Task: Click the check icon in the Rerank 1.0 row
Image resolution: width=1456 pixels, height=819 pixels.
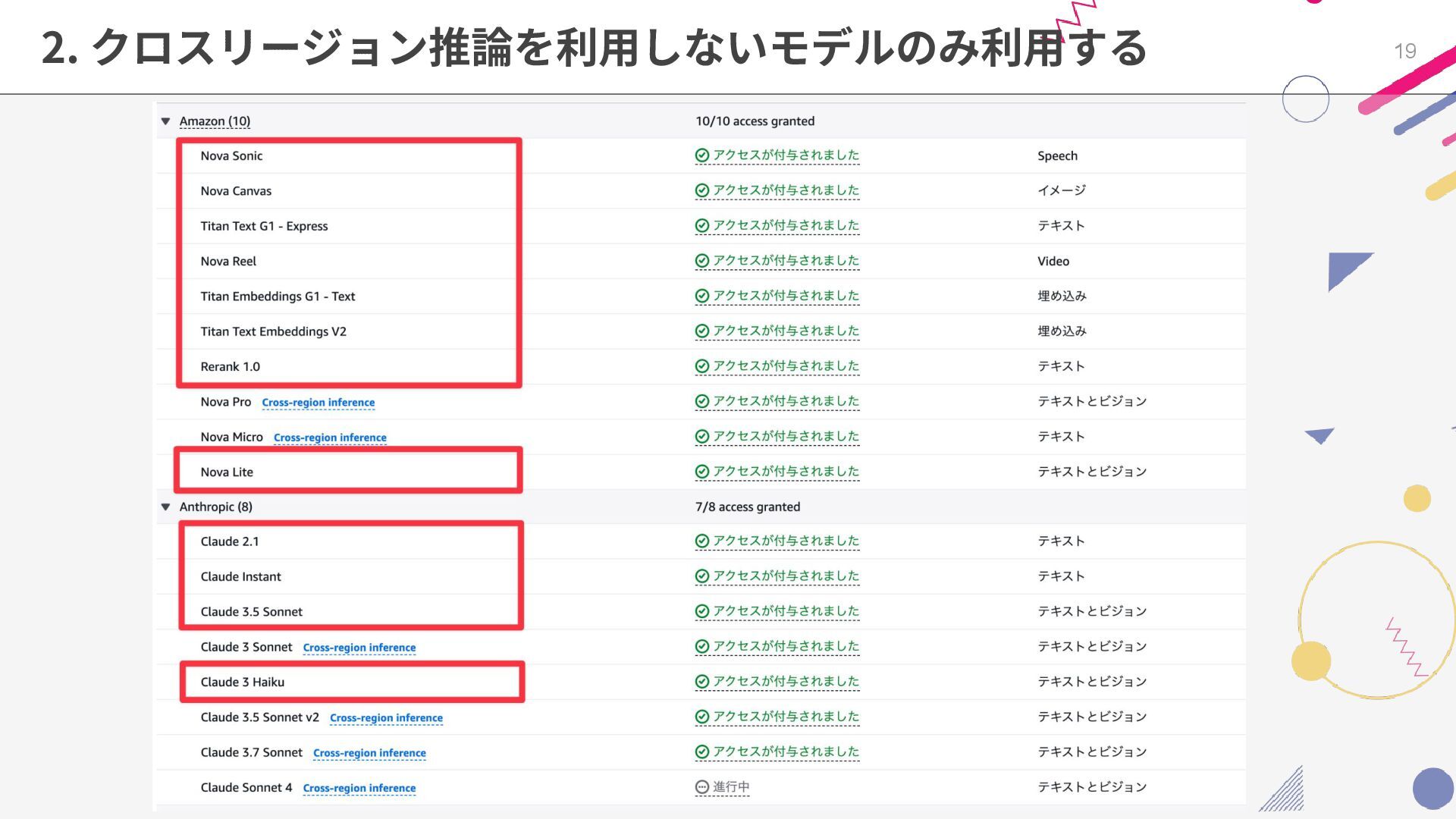Action: coord(702,366)
